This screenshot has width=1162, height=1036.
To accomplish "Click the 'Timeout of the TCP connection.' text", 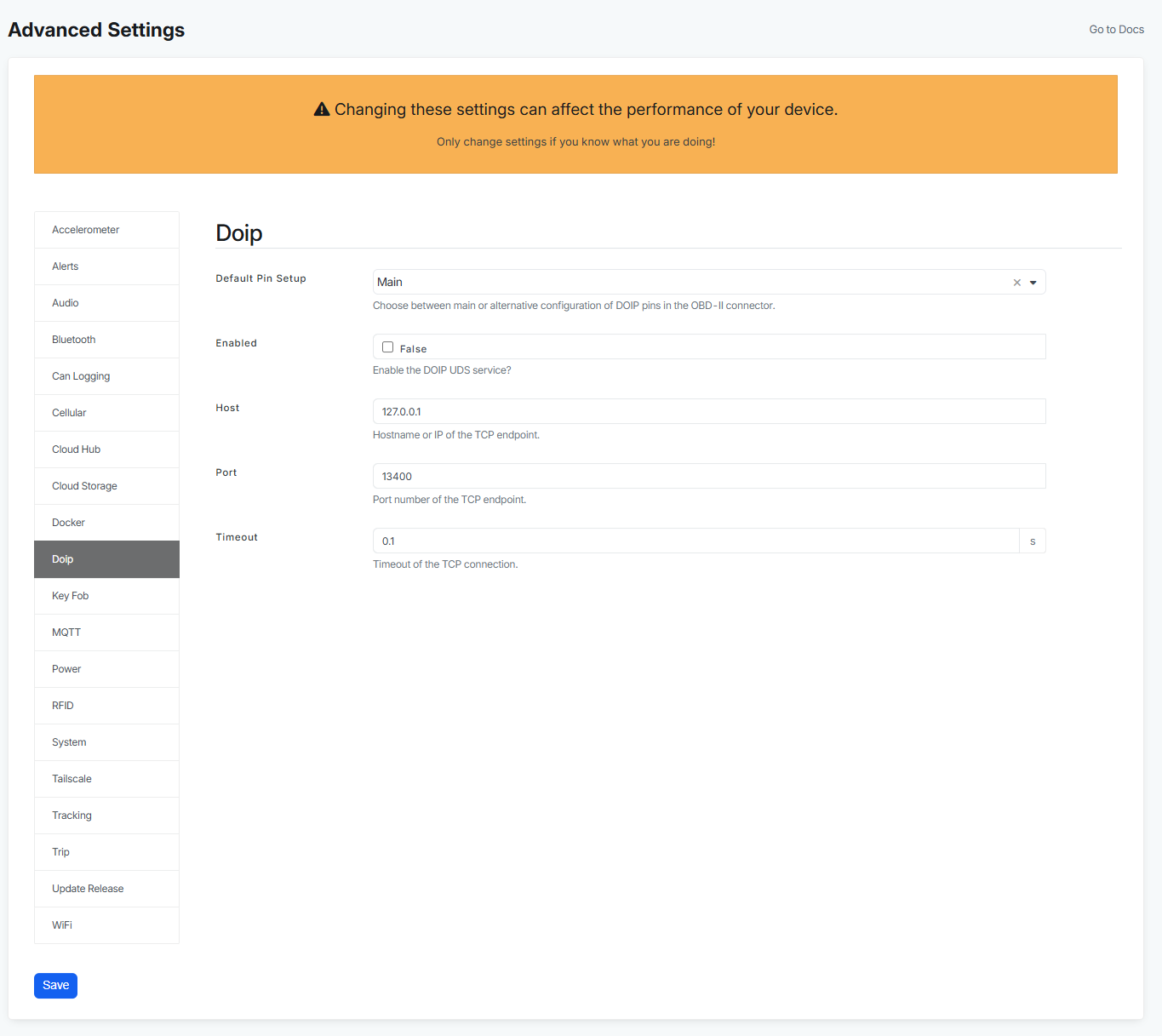I will point(445,564).
